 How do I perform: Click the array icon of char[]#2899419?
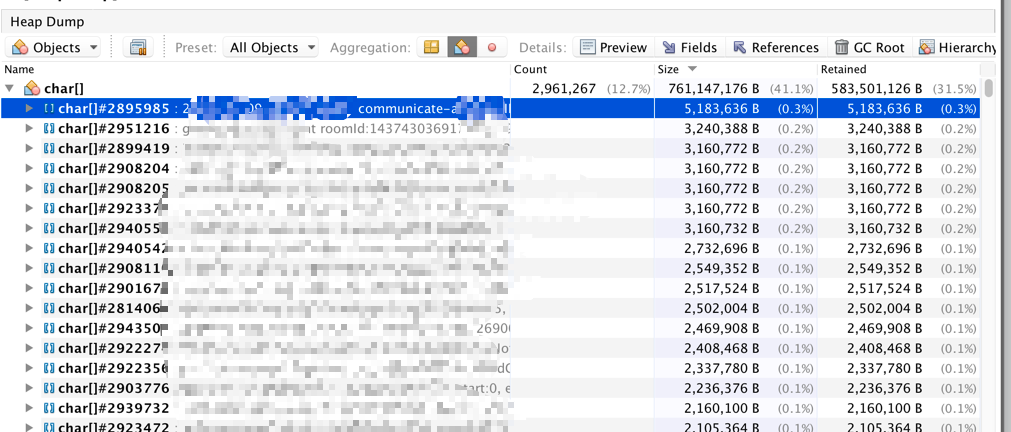[x=49, y=148]
